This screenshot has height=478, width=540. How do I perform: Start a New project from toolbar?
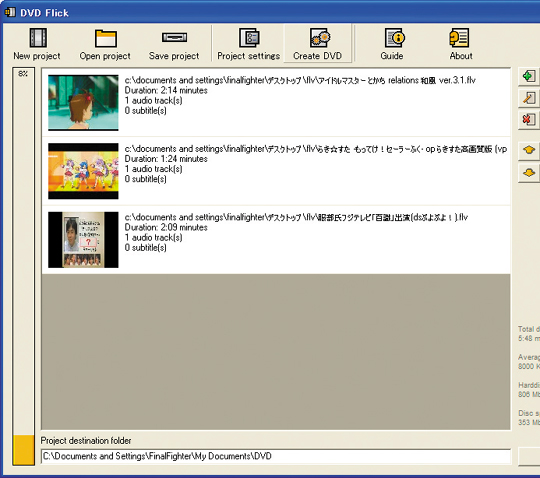coord(37,44)
